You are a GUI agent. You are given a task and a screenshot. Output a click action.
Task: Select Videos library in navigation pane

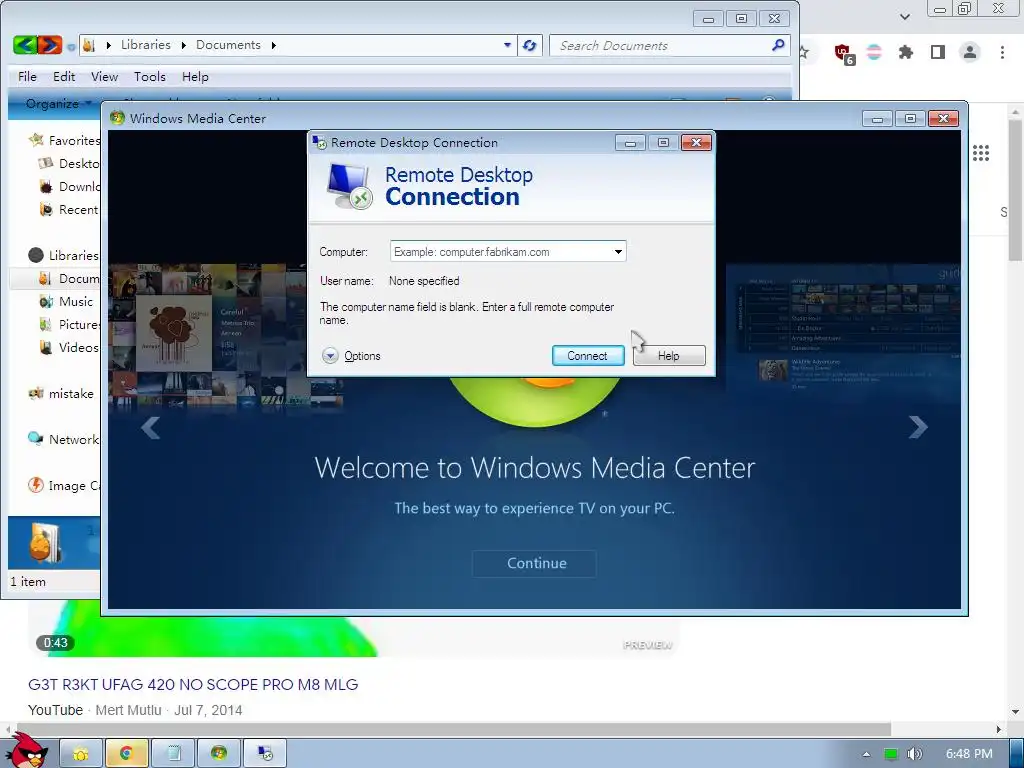(x=69, y=347)
